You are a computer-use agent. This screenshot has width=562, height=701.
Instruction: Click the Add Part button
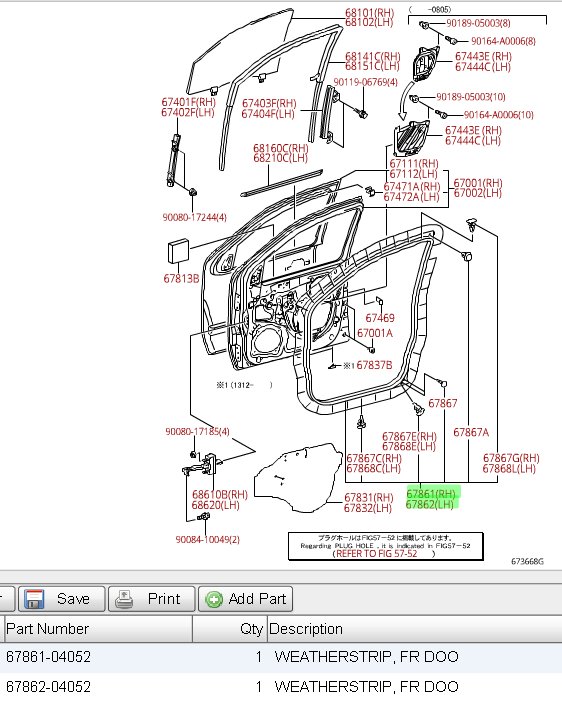(x=245, y=599)
